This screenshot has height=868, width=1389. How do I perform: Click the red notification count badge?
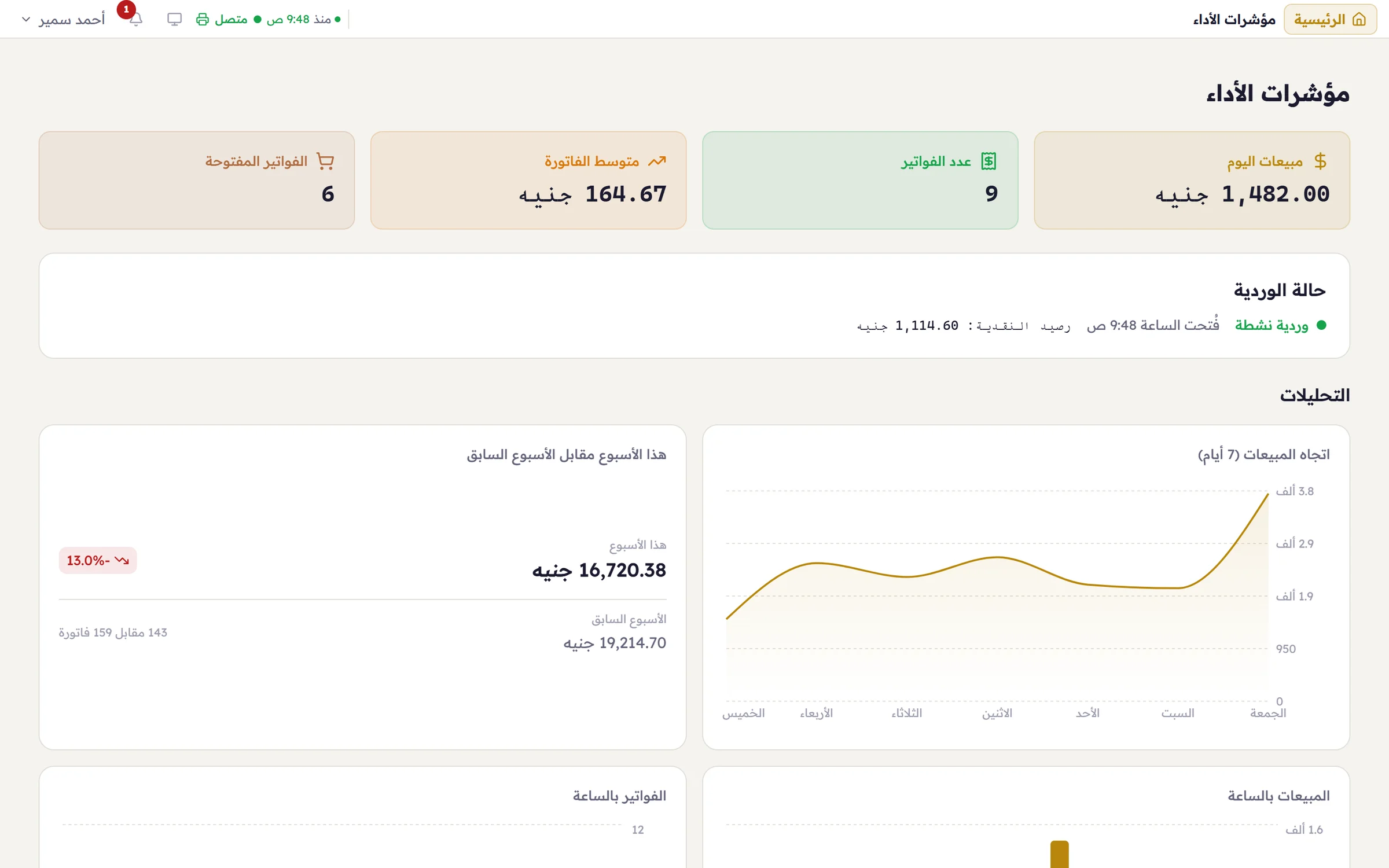pos(126,9)
